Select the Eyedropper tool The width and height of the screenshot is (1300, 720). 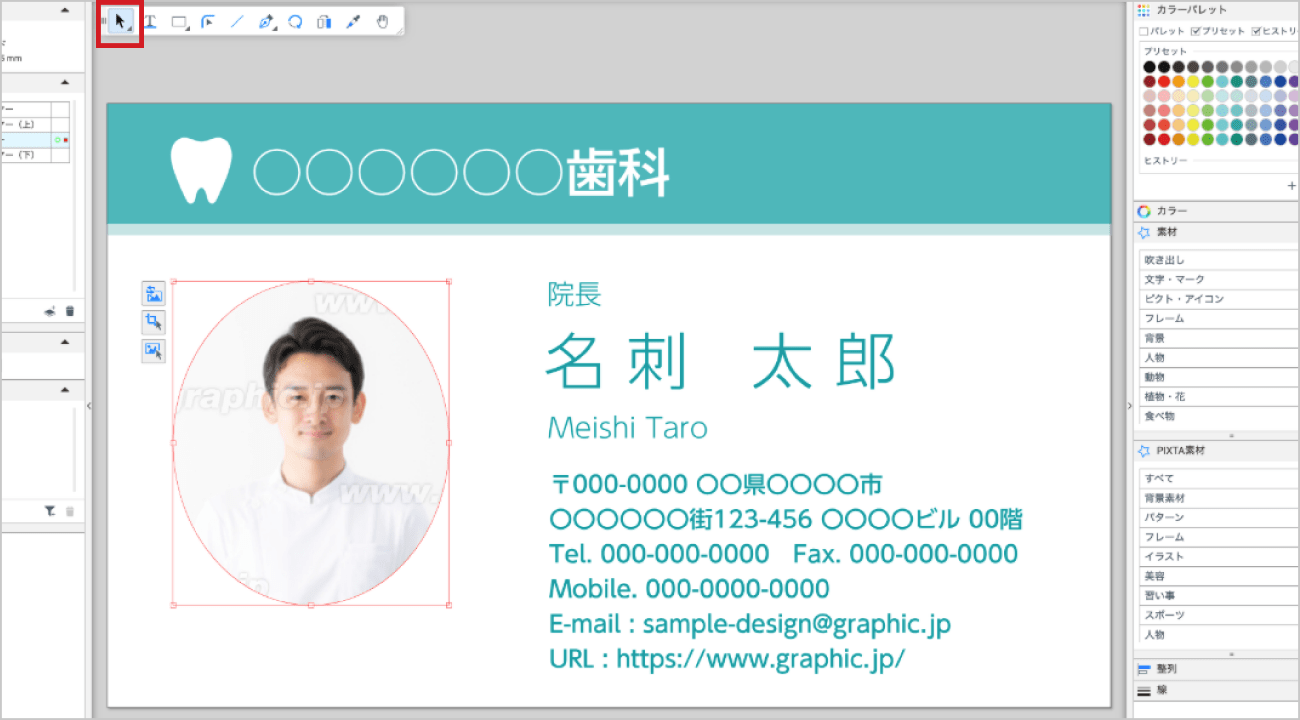352,21
